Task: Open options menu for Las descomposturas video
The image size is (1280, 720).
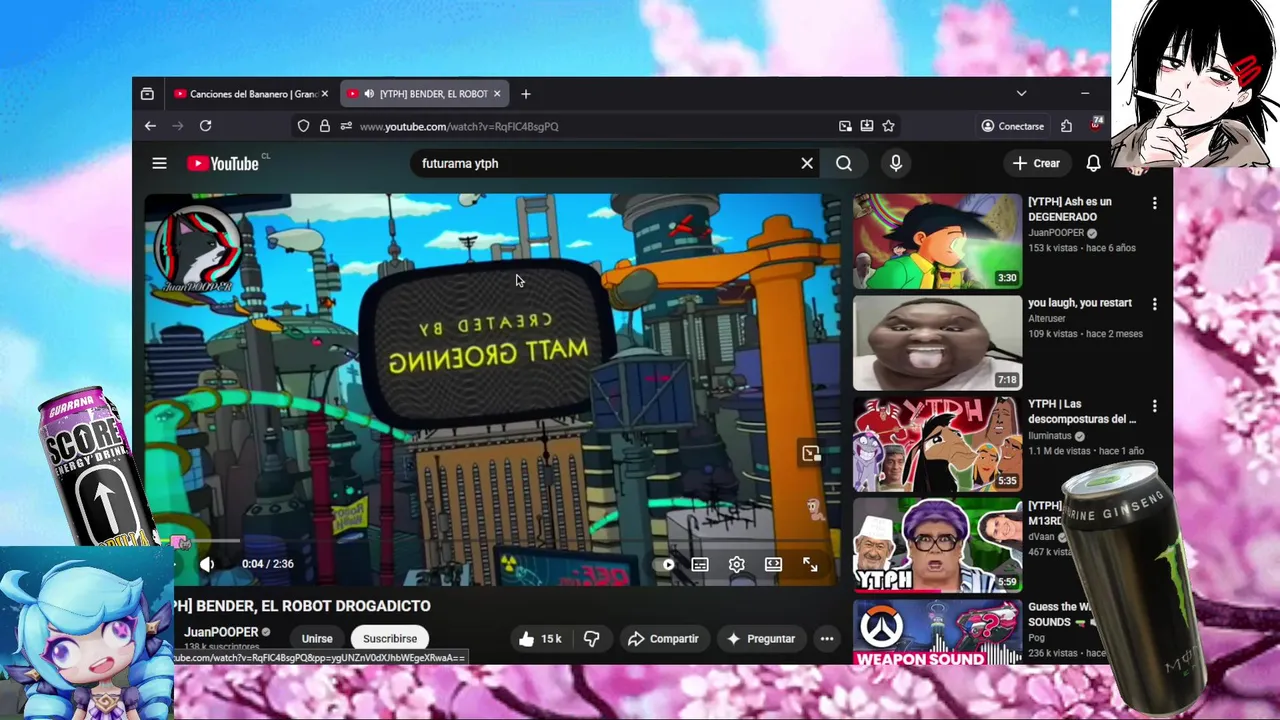Action: (1154, 406)
